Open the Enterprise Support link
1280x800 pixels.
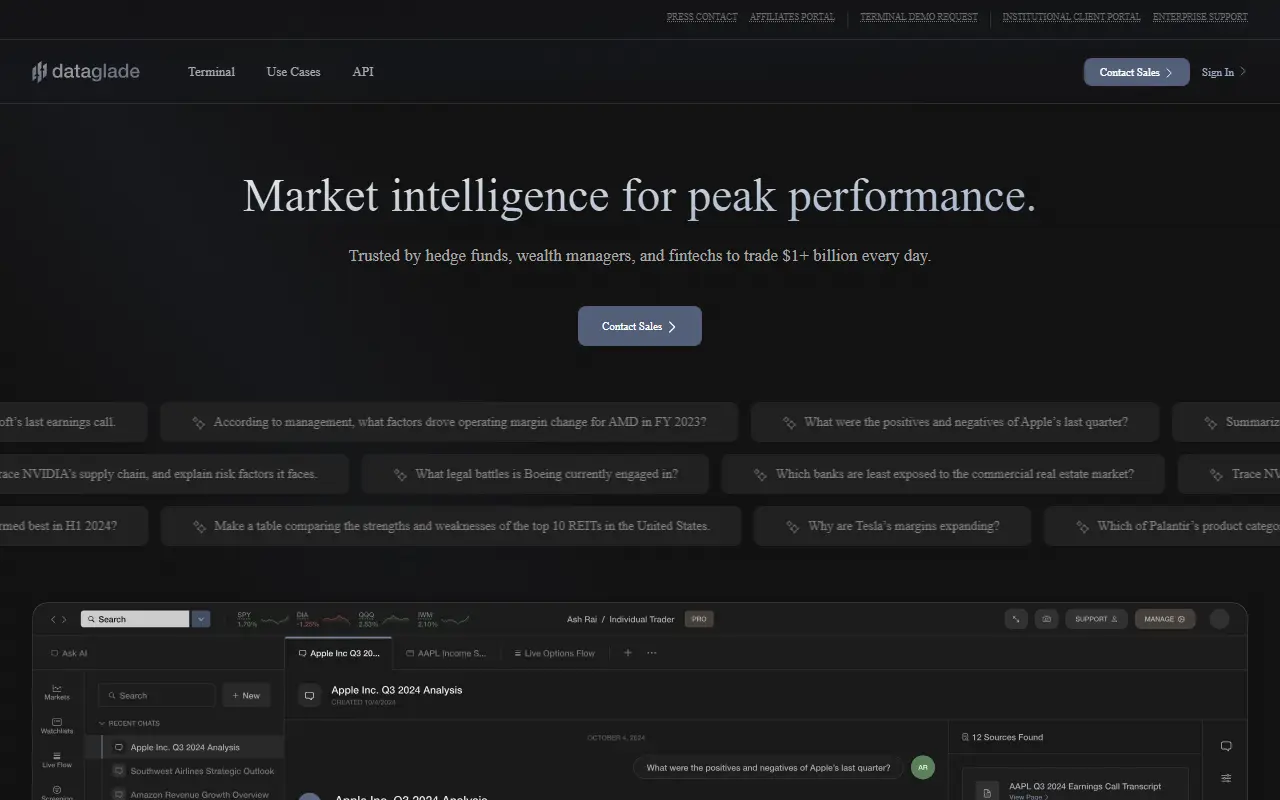[1200, 17]
